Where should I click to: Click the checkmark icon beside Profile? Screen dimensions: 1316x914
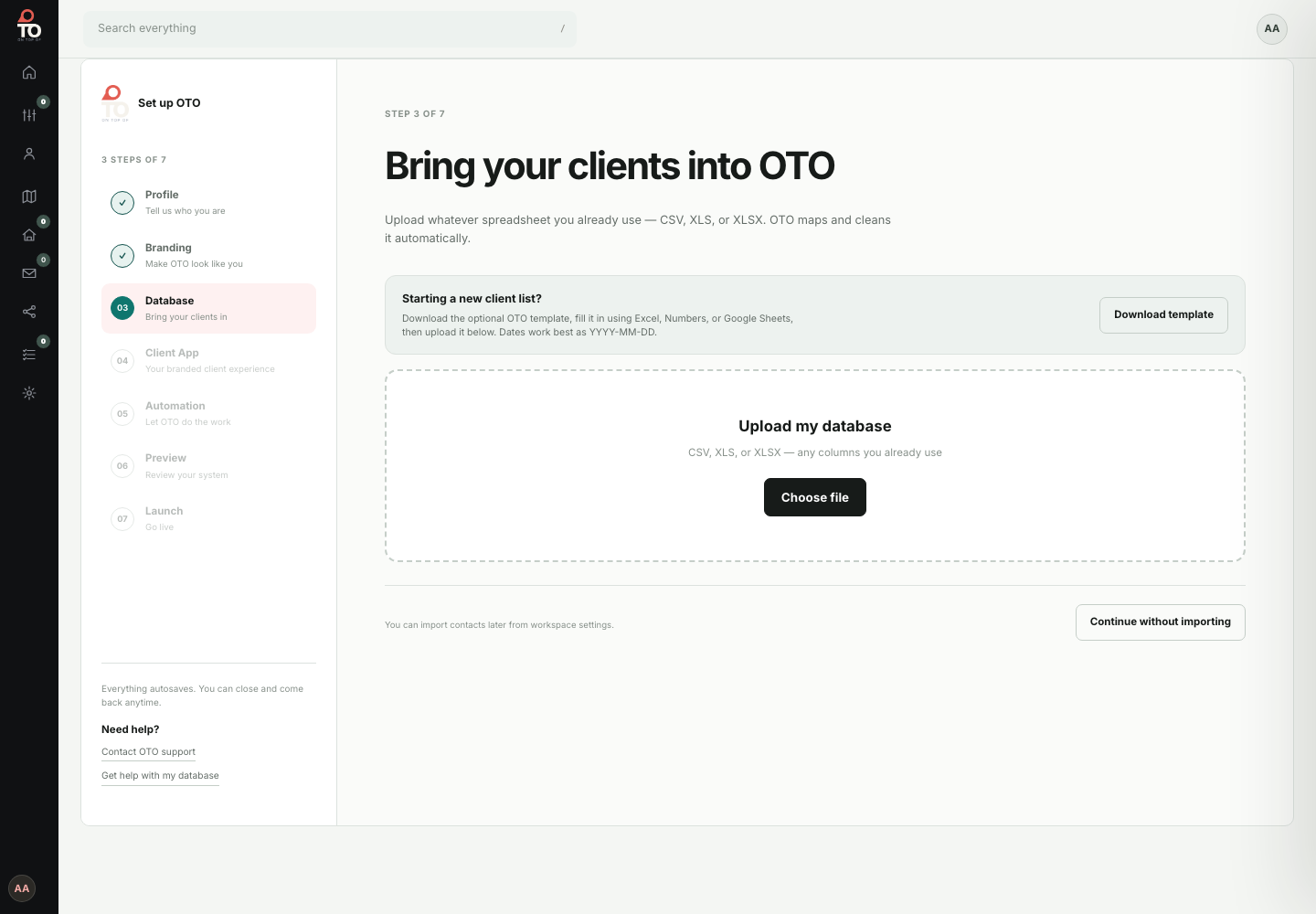[x=122, y=203]
